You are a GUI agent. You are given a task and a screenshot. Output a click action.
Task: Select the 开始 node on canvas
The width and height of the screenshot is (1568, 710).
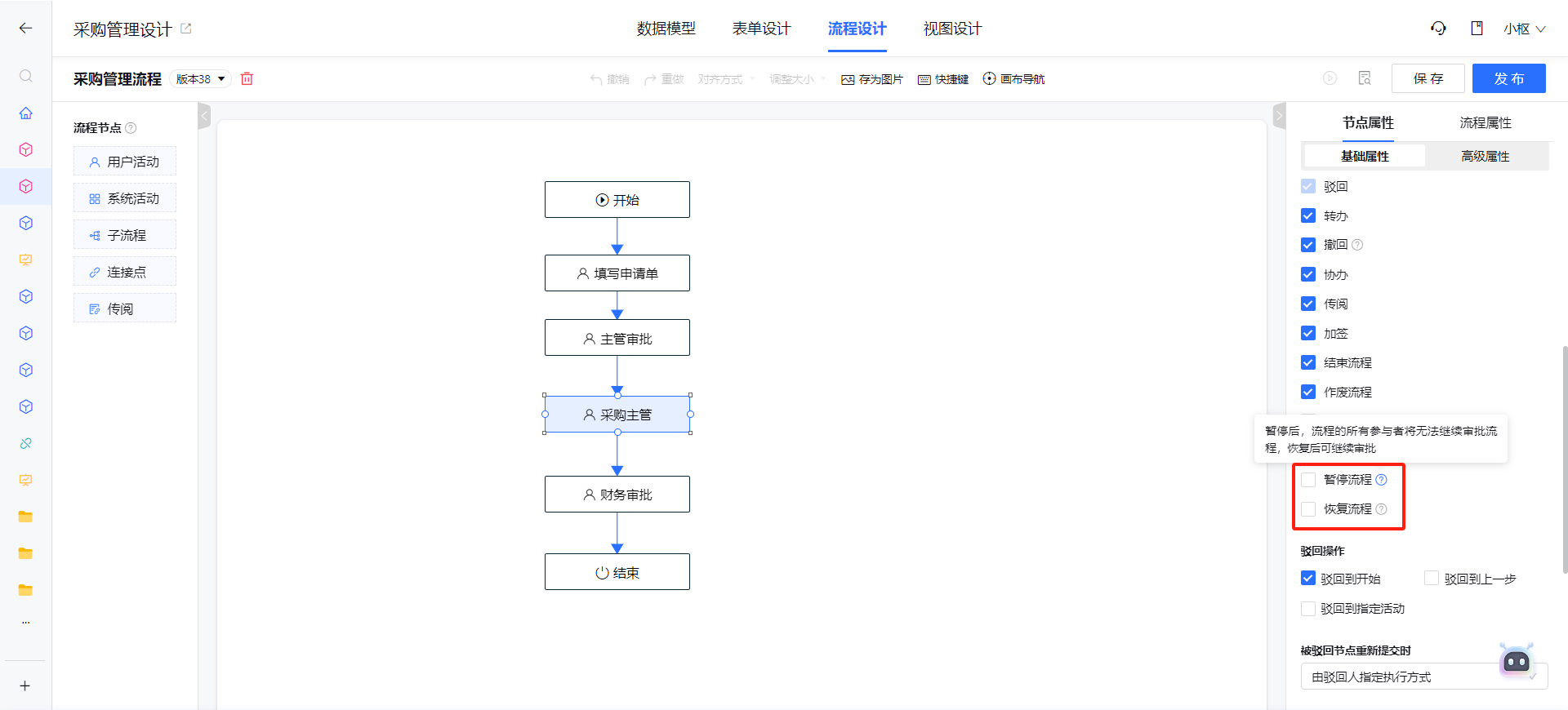click(x=617, y=200)
